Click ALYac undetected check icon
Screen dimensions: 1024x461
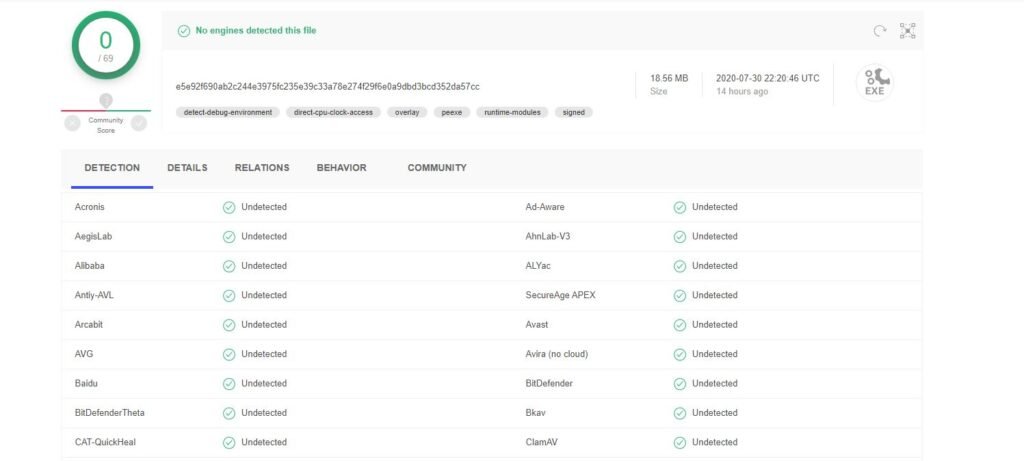[680, 266]
